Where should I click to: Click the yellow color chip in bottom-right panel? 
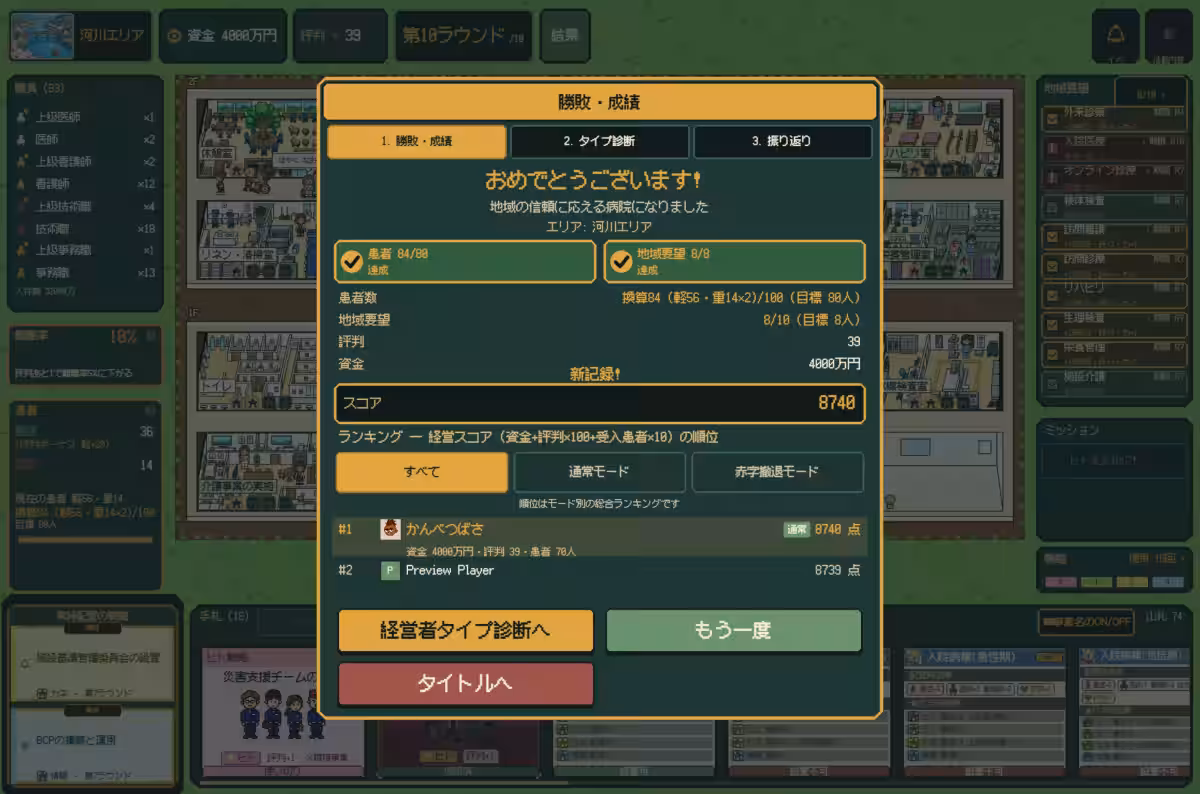click(x=1131, y=582)
